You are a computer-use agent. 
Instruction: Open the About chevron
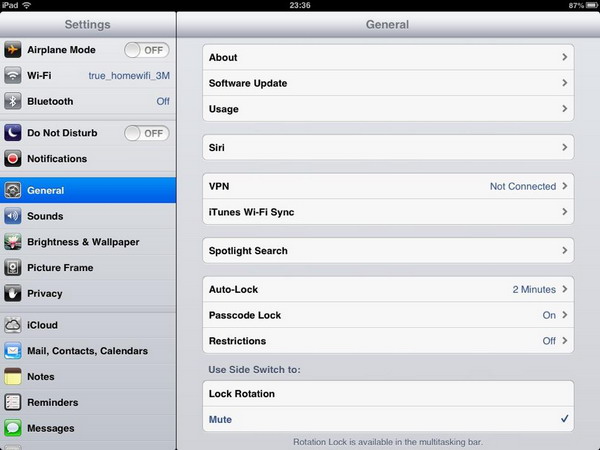pyautogui.click(x=564, y=57)
